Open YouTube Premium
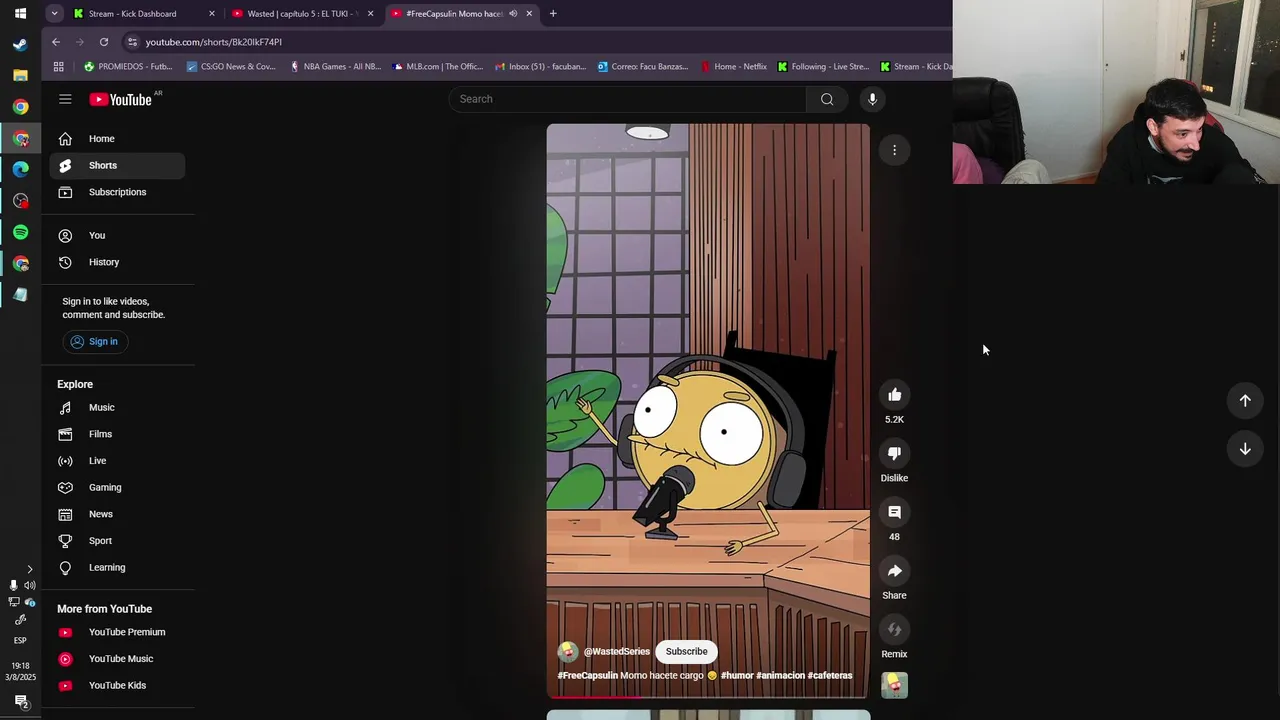Image resolution: width=1280 pixels, height=720 pixels. (x=117, y=632)
